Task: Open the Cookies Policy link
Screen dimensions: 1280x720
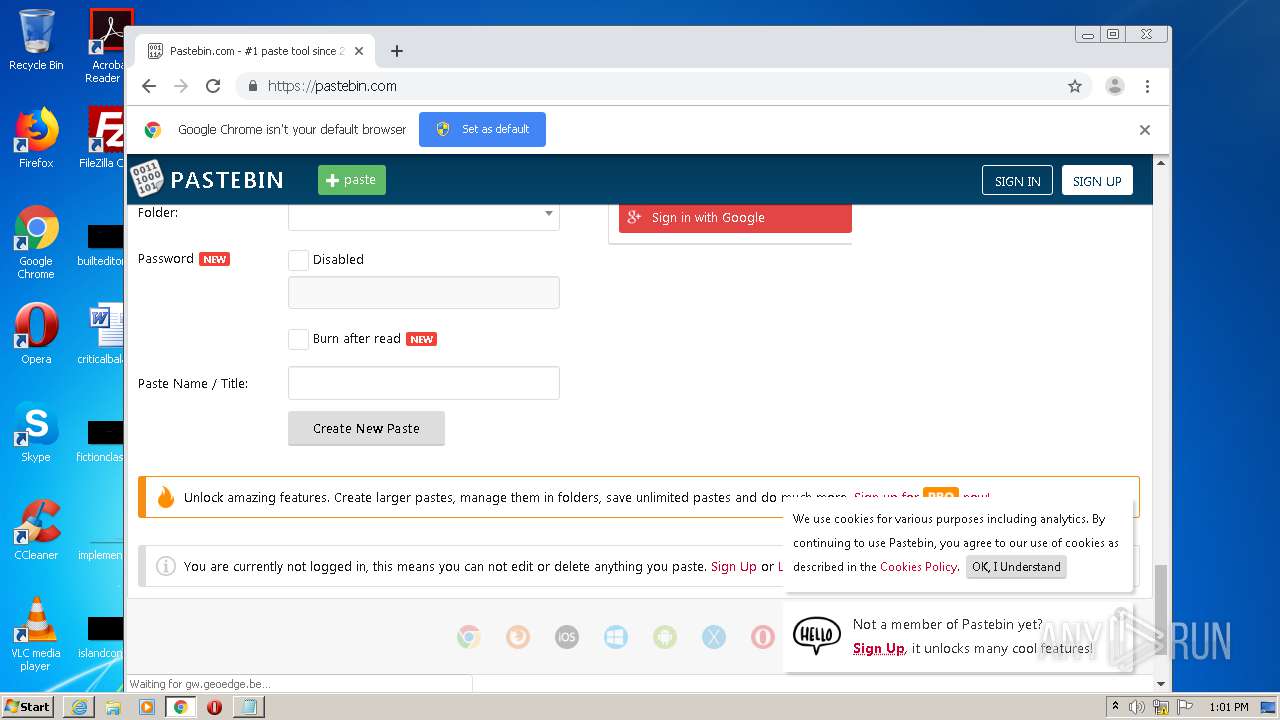Action: click(x=918, y=567)
